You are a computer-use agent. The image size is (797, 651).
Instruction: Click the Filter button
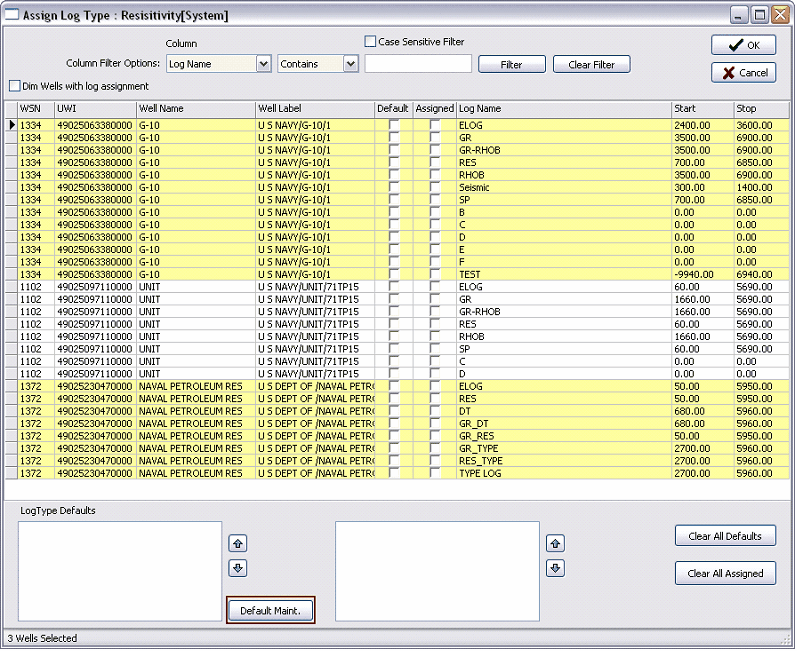[x=511, y=64]
